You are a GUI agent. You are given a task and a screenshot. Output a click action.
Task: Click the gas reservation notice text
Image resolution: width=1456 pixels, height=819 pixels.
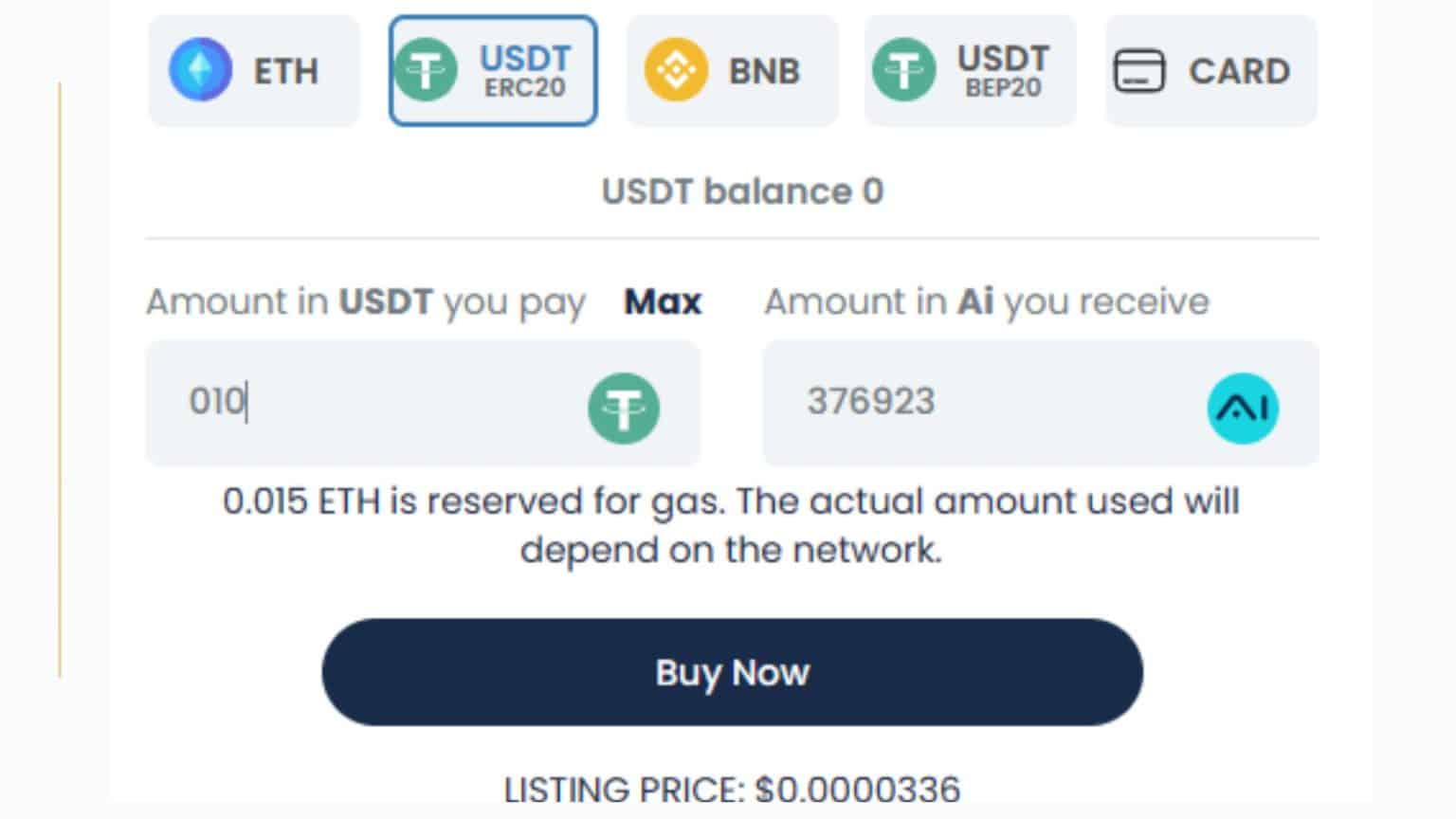tap(731, 524)
